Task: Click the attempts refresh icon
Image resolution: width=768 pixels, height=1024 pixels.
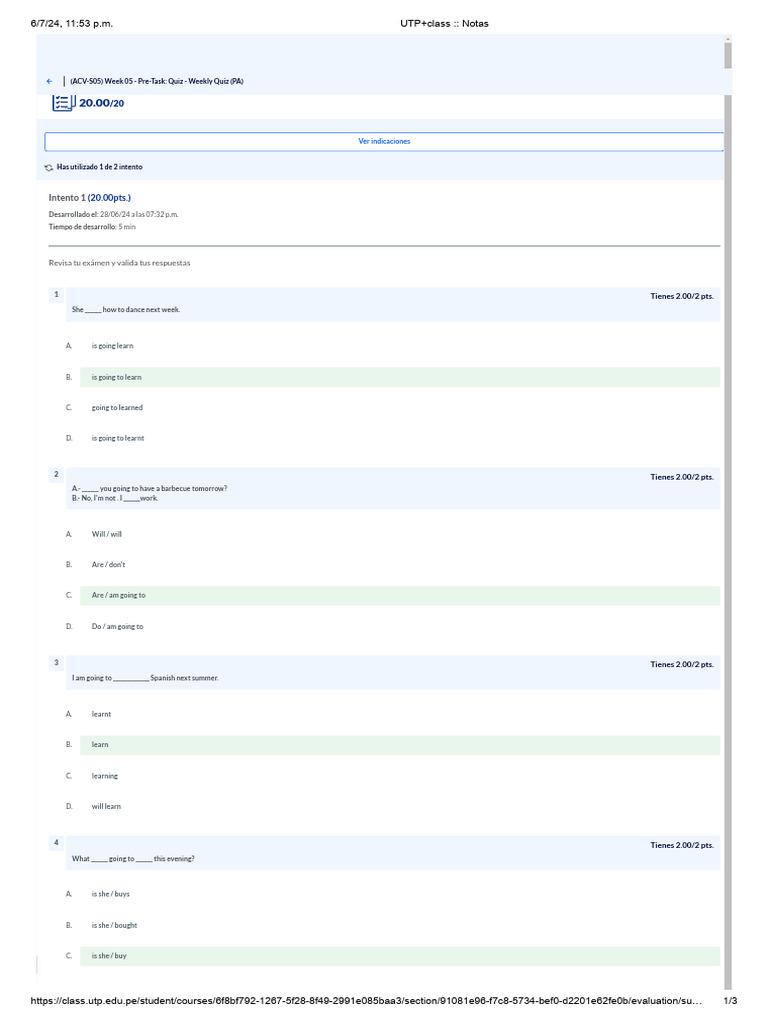Action: point(49,167)
